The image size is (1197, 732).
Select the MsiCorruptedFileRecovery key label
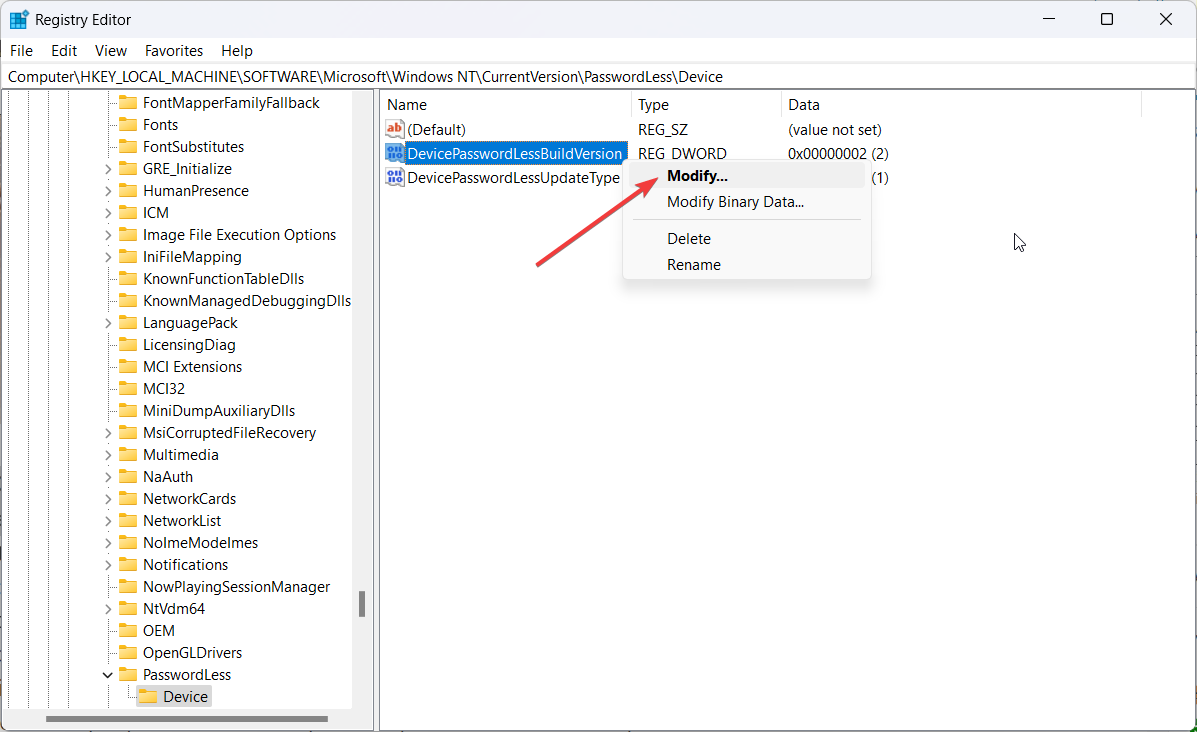pos(229,433)
